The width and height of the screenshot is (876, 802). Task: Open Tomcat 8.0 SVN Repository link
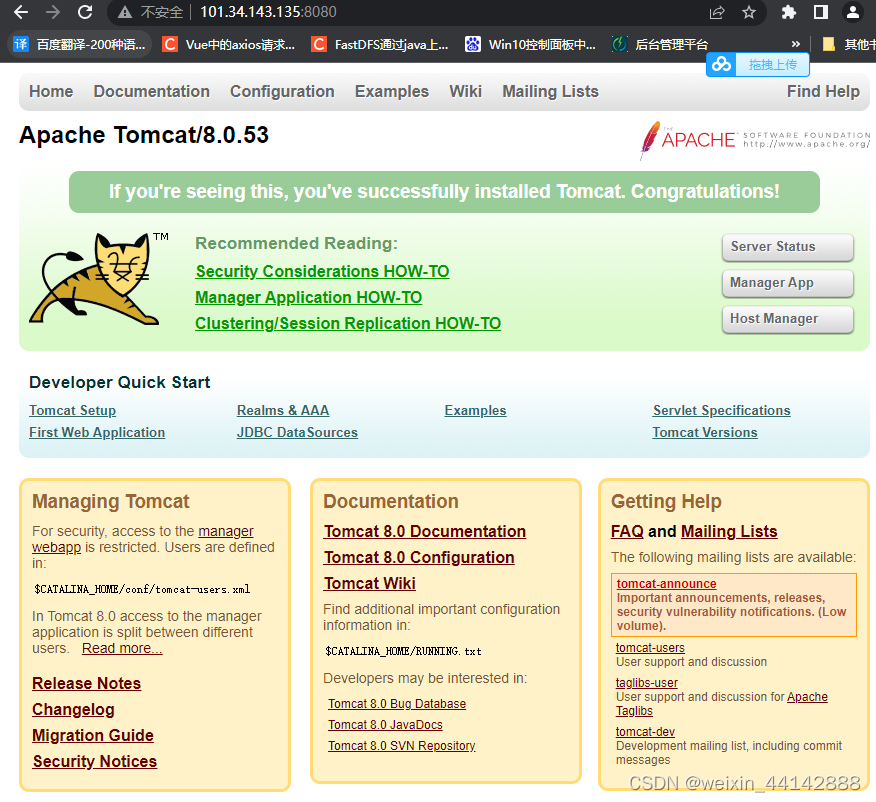pos(402,746)
